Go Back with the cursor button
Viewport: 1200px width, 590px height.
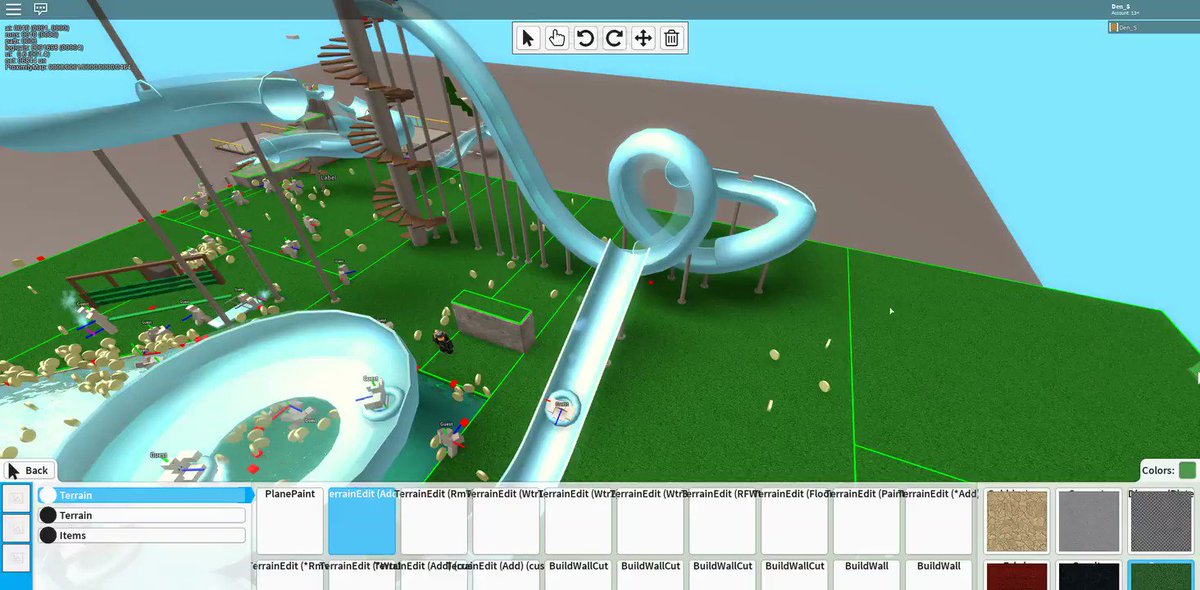pos(28,470)
